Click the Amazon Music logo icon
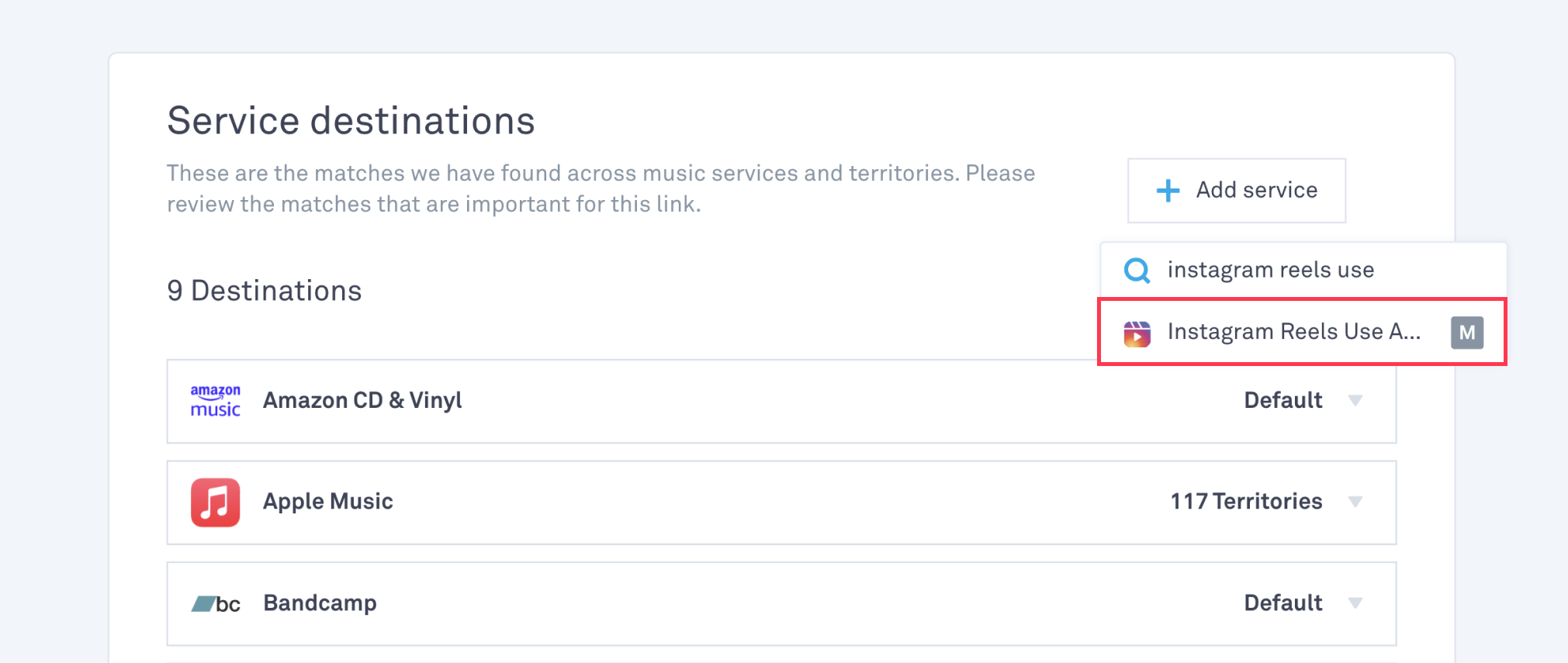This screenshot has width=1568, height=663. (216, 401)
